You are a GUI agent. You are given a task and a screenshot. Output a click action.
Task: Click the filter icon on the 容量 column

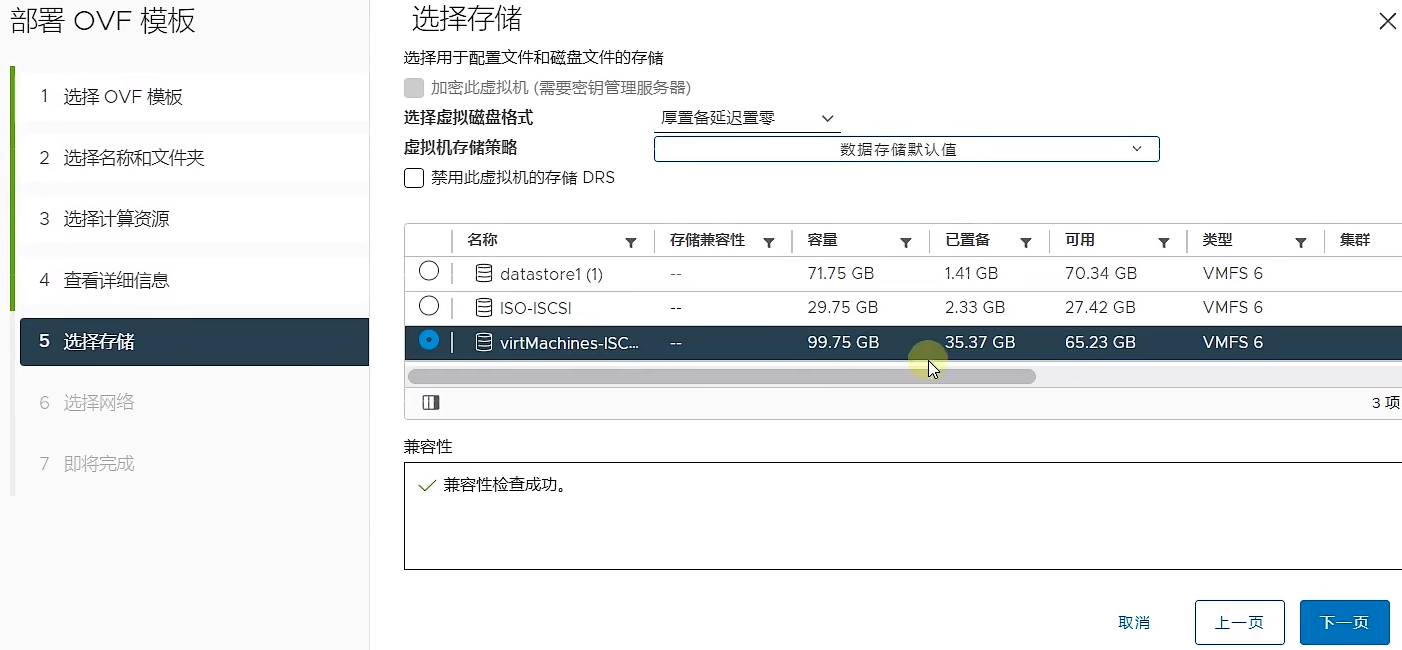coord(906,241)
